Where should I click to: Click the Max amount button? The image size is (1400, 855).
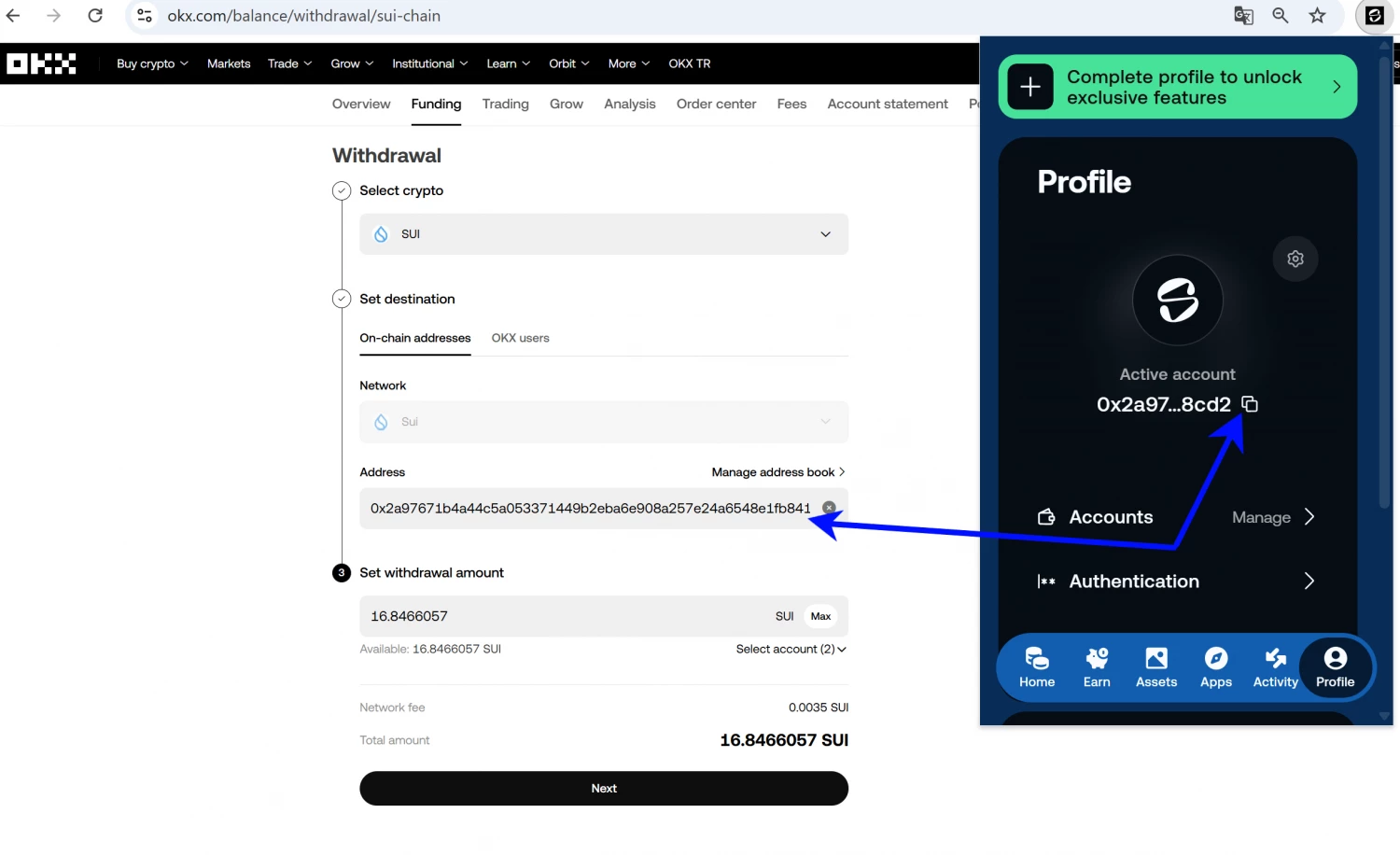click(x=821, y=616)
